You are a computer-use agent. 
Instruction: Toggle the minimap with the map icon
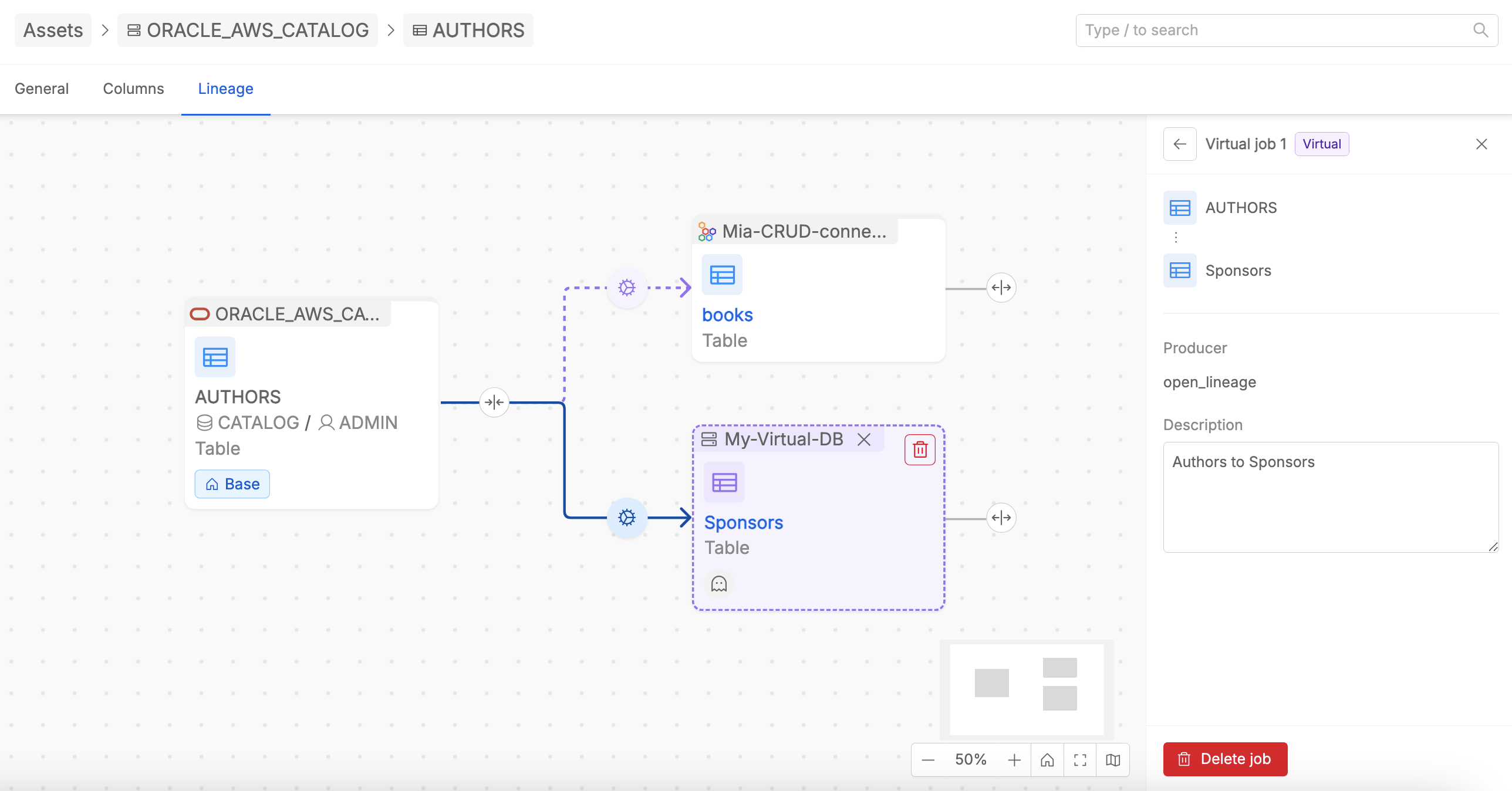click(1113, 760)
